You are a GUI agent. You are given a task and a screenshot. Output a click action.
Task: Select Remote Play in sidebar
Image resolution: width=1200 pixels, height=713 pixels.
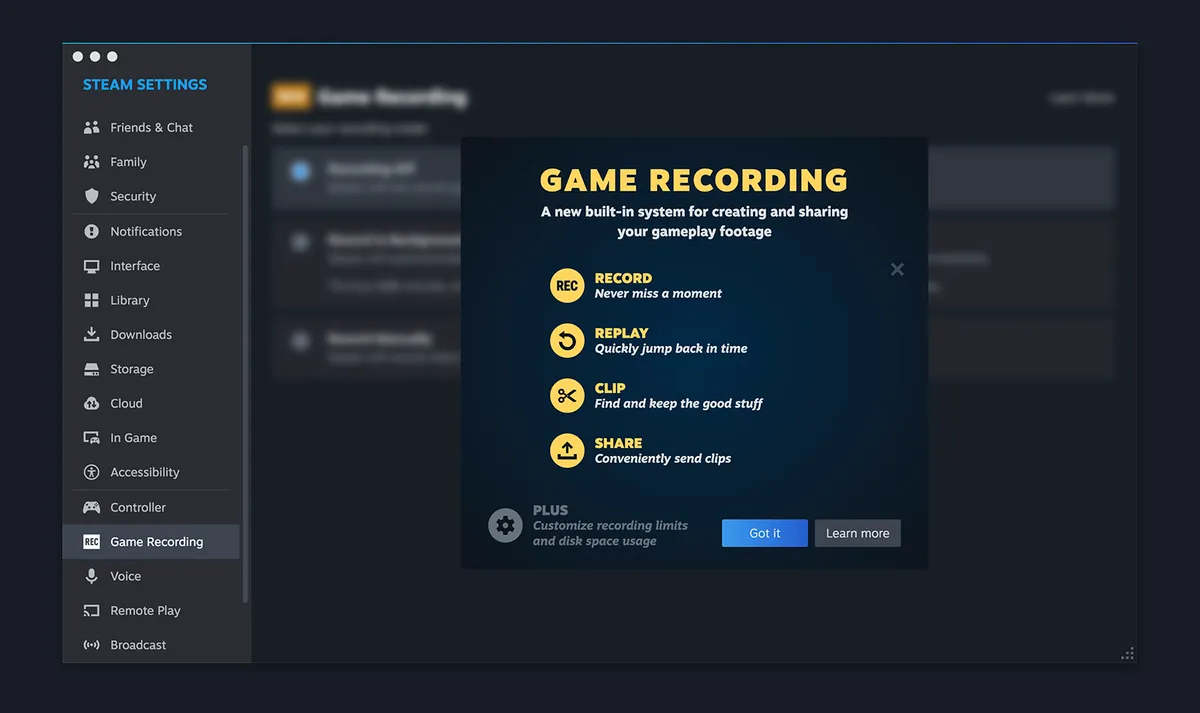(x=151, y=611)
